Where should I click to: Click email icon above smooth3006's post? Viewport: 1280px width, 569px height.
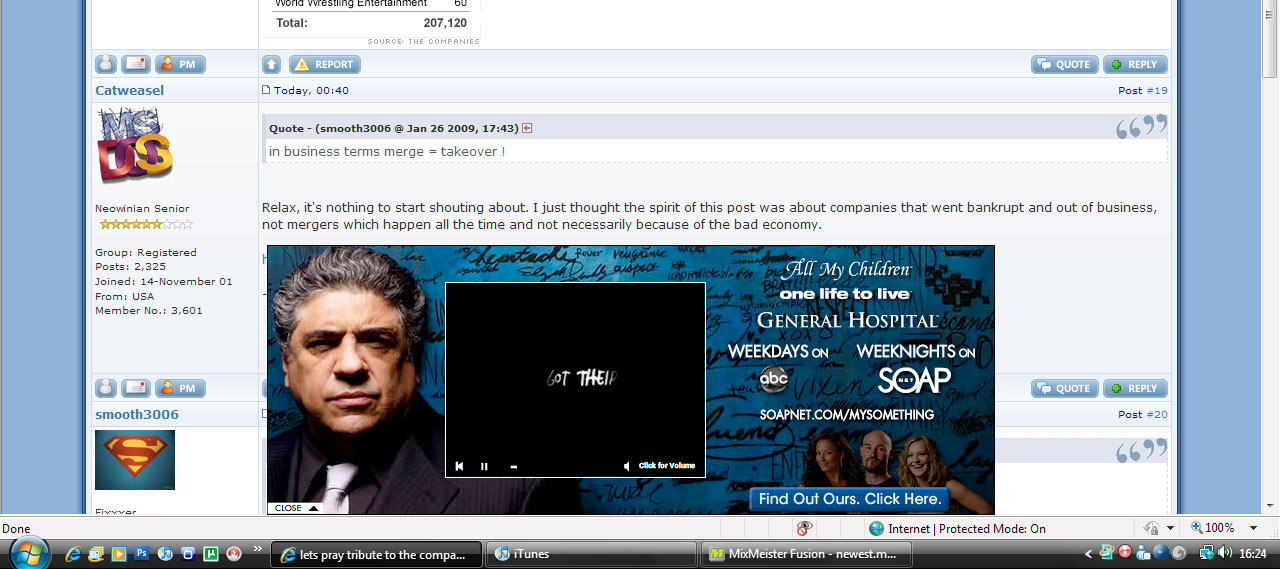click(x=136, y=388)
